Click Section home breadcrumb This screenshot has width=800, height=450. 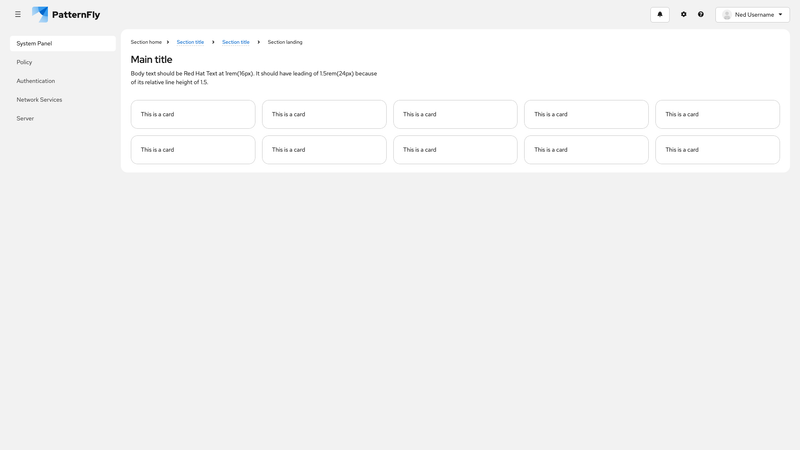(146, 42)
